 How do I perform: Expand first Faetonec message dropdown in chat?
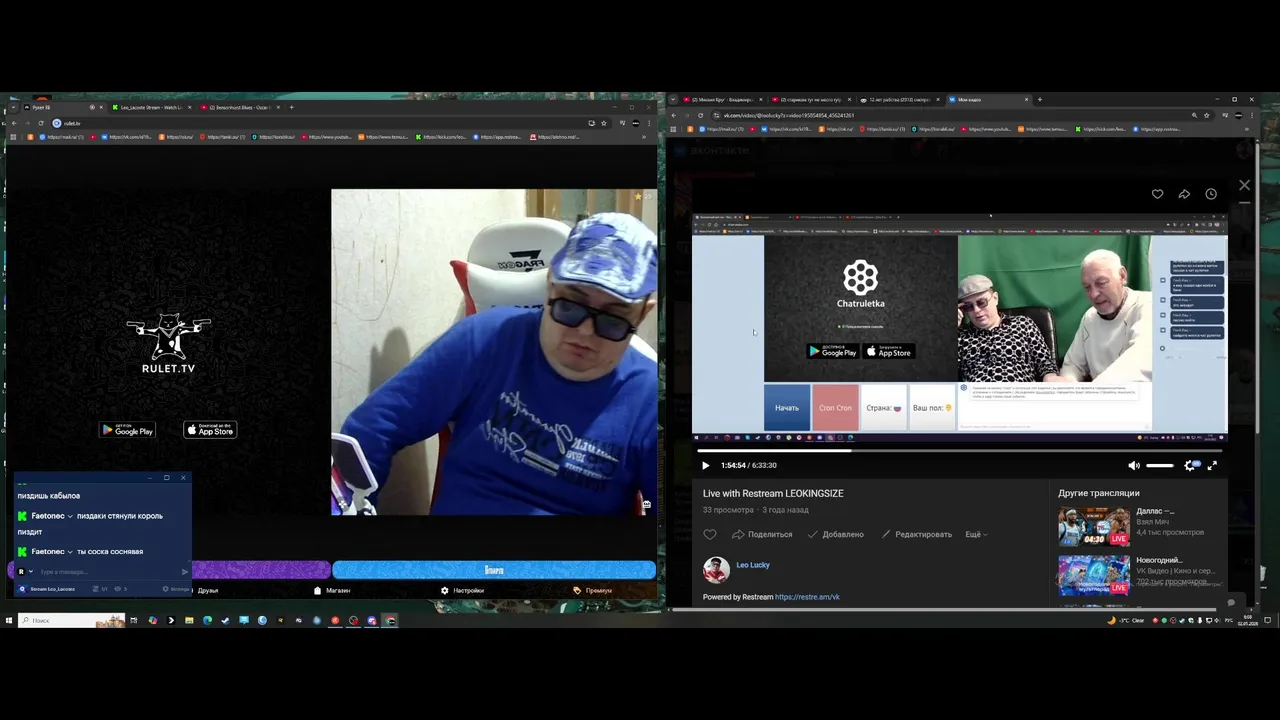tap(70, 516)
